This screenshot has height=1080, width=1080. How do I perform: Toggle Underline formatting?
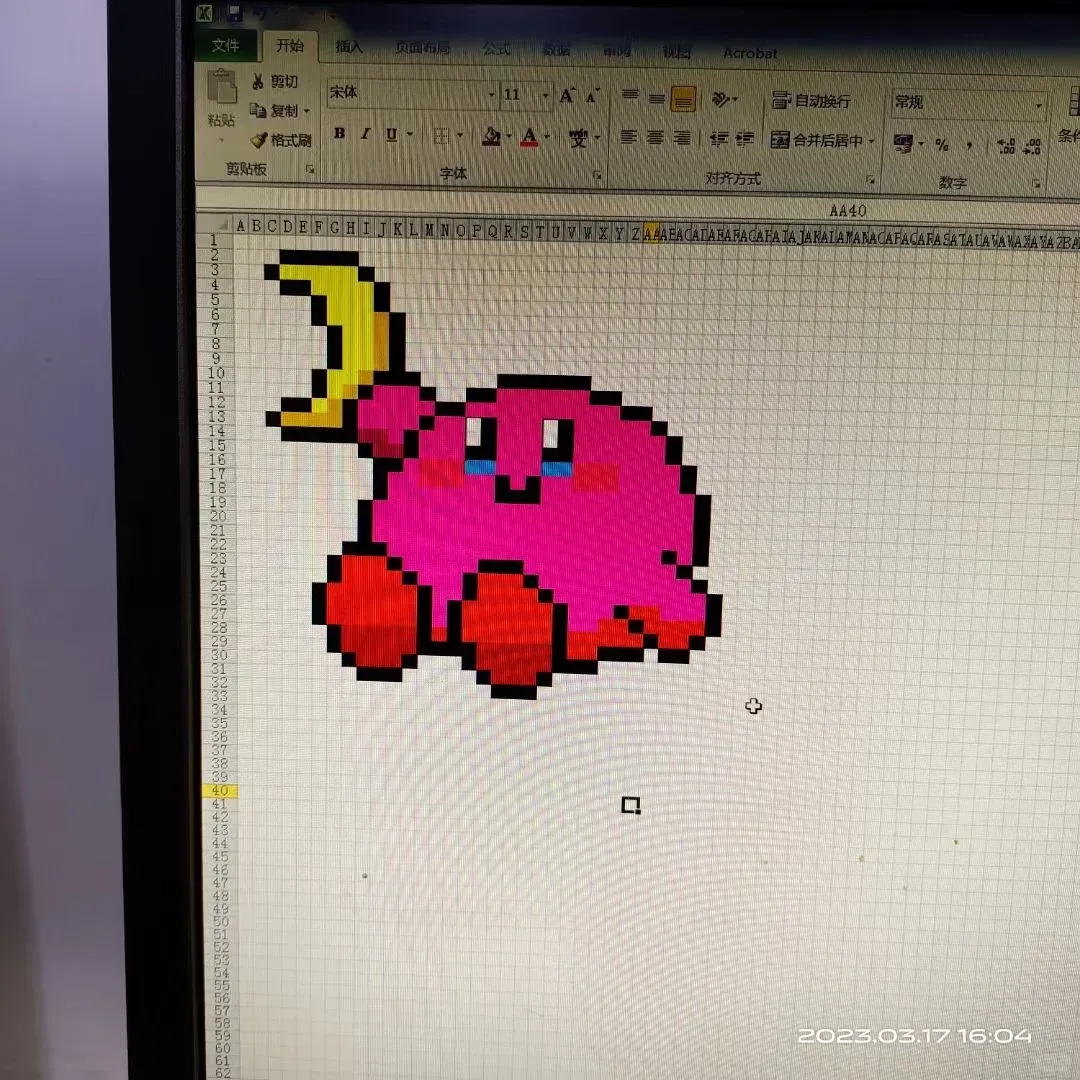(x=391, y=134)
